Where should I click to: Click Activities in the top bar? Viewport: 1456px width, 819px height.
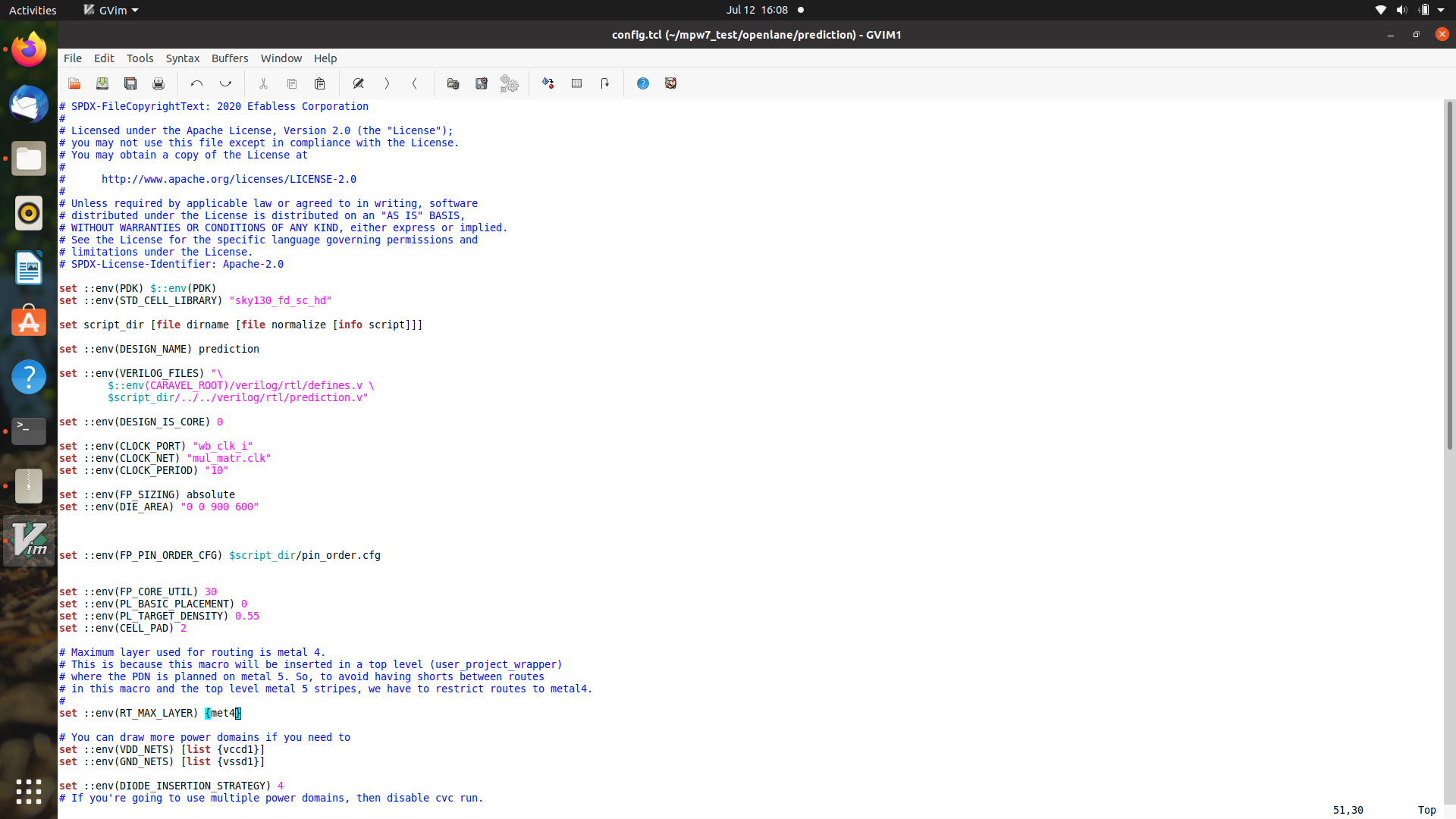(x=33, y=10)
